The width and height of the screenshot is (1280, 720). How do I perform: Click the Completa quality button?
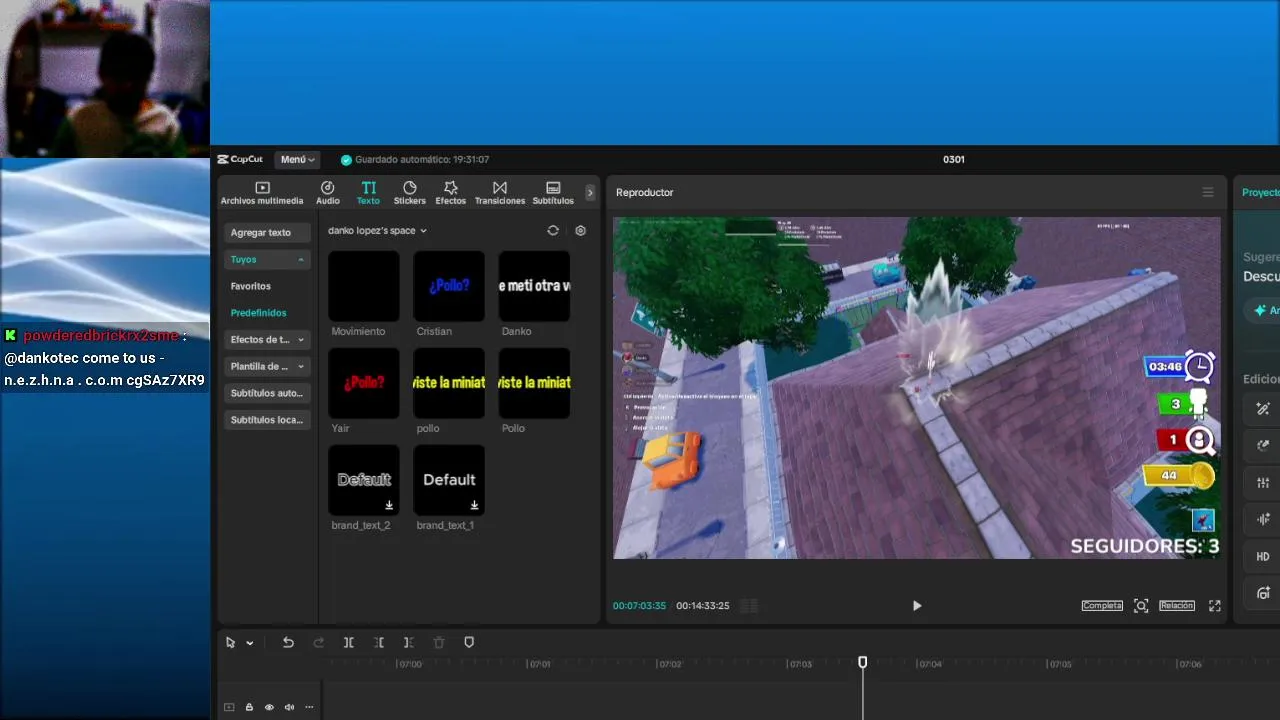pyautogui.click(x=1102, y=605)
